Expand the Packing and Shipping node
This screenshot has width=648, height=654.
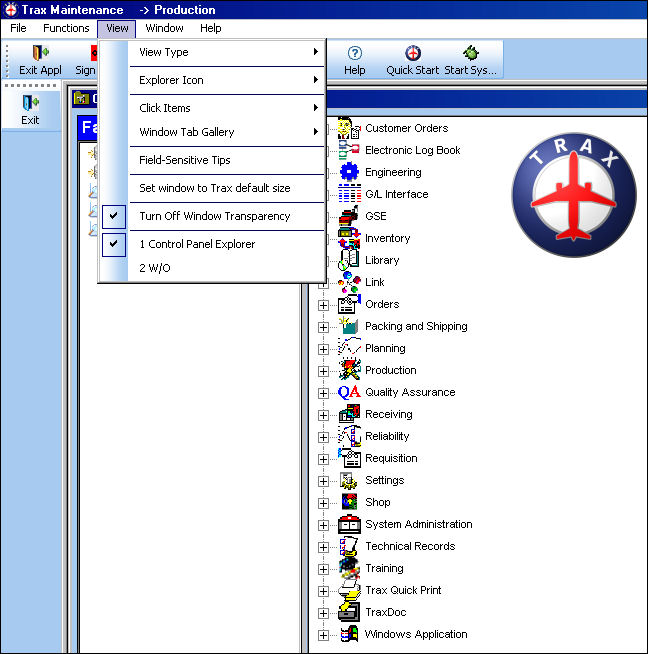(x=323, y=327)
